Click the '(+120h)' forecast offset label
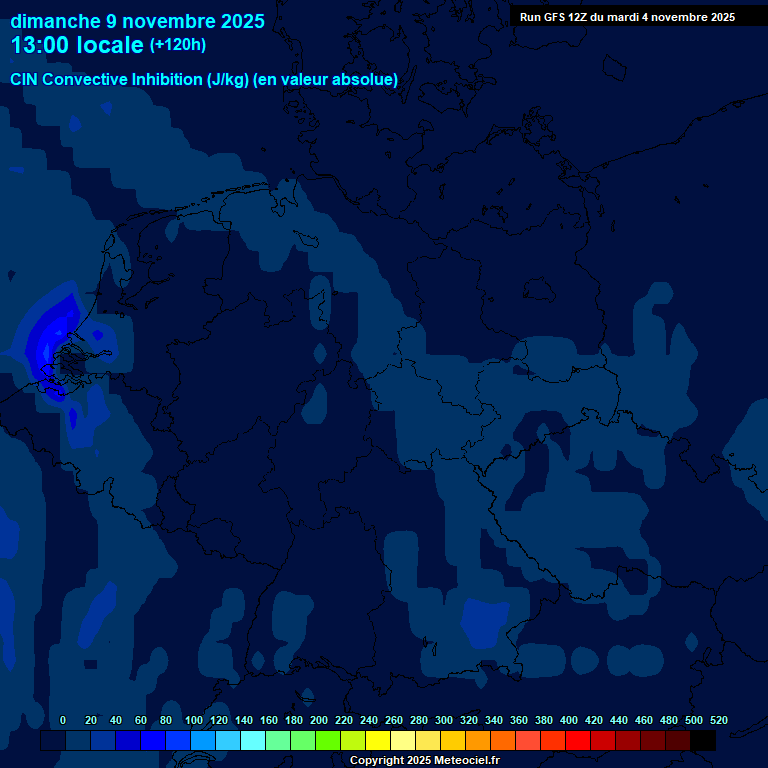 [178, 45]
